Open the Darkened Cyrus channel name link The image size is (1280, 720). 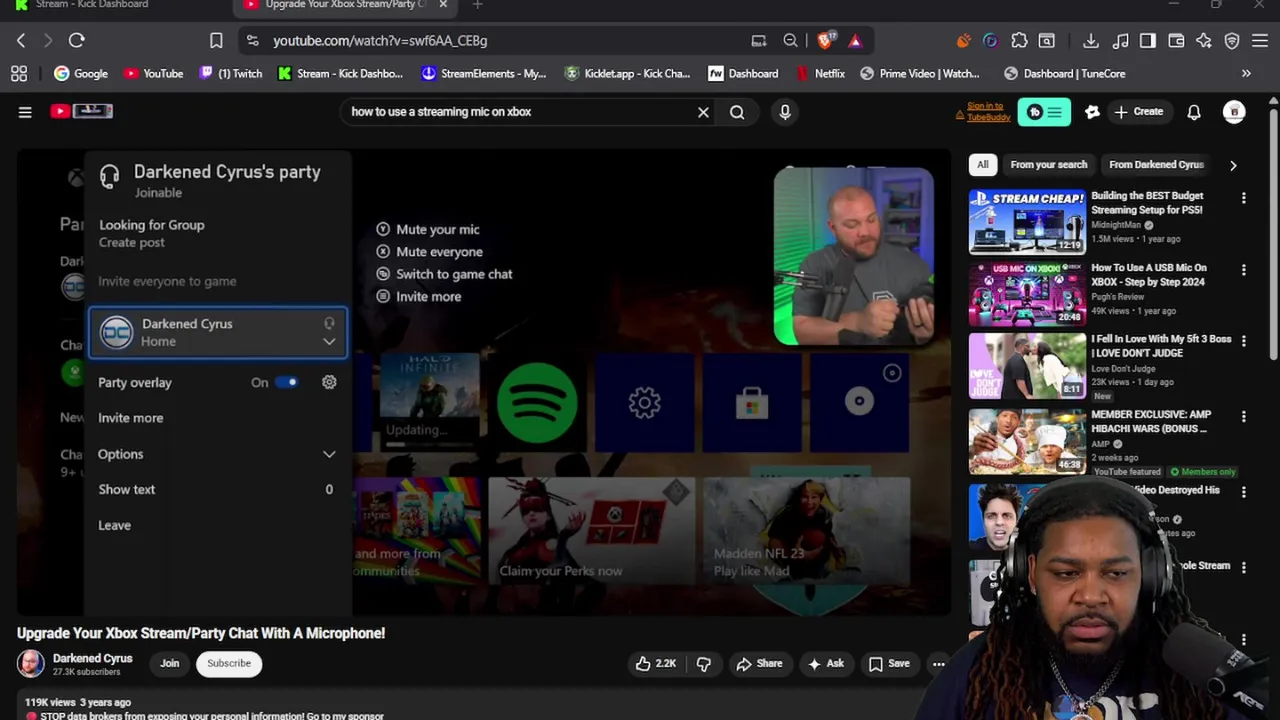point(92,658)
